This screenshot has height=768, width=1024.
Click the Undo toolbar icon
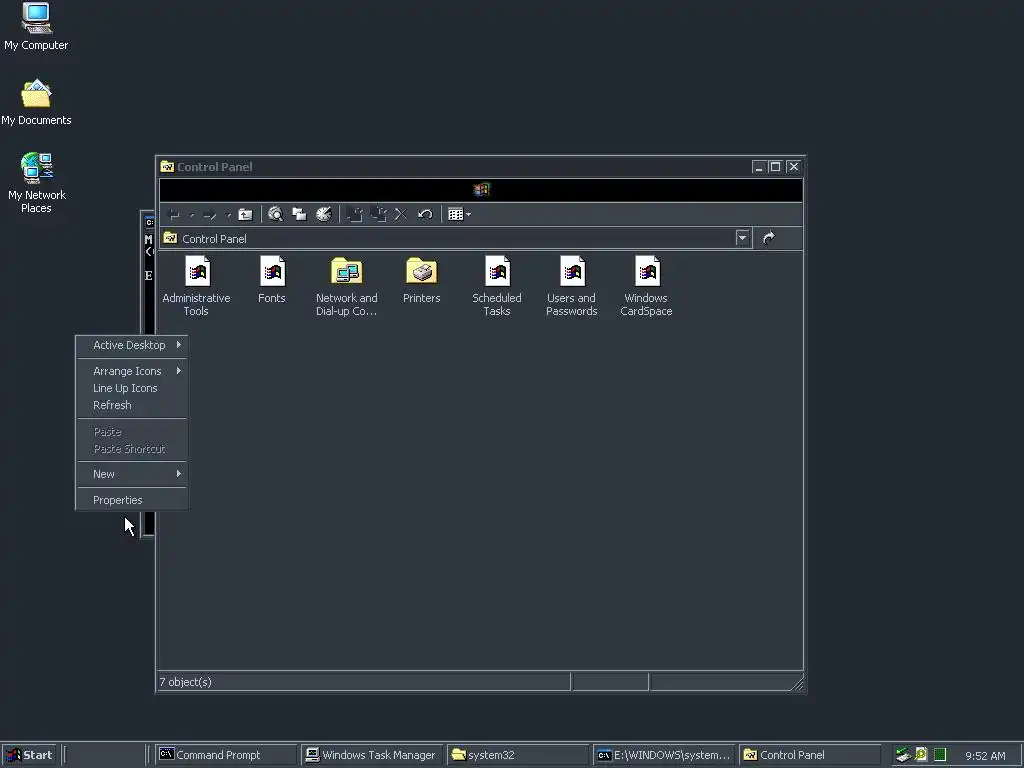[425, 214]
